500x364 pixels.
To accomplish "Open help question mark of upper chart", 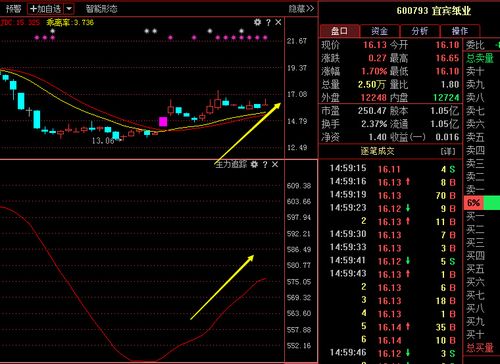I will pyautogui.click(x=268, y=22).
